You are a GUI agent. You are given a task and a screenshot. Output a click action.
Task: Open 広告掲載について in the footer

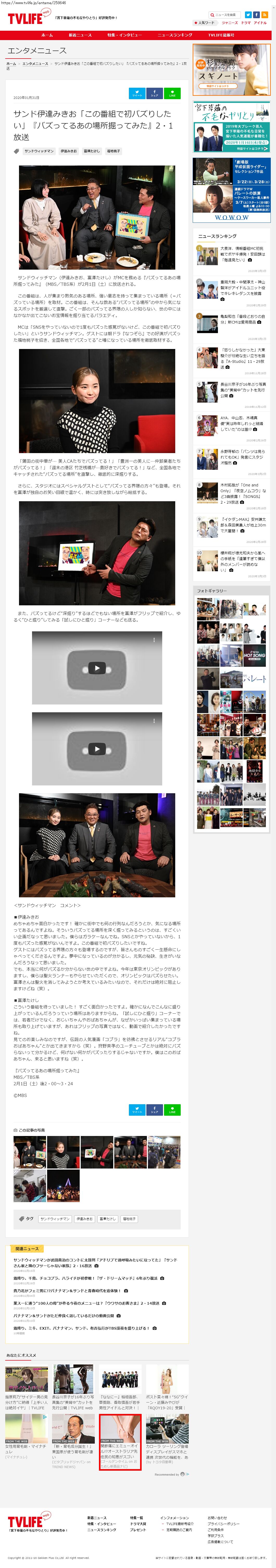tap(220, 1542)
